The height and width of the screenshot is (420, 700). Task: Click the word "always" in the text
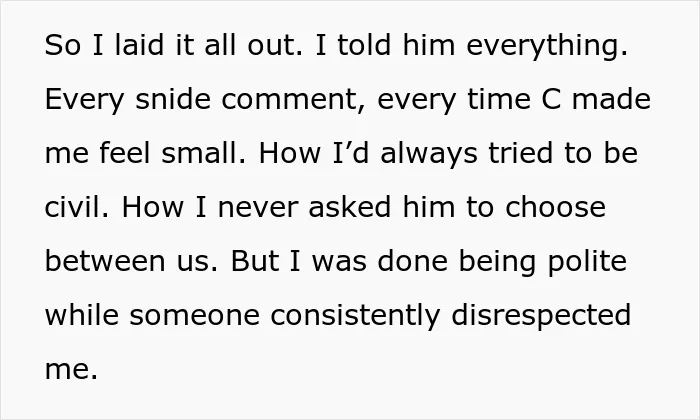pos(429,155)
